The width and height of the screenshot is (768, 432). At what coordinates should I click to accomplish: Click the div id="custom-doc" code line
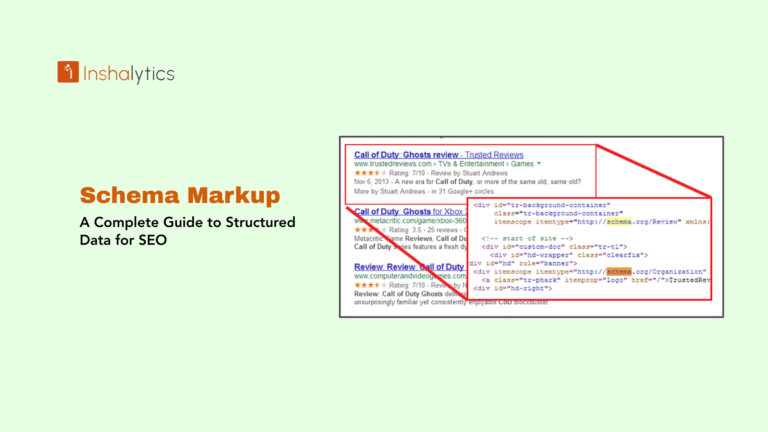click(x=554, y=247)
